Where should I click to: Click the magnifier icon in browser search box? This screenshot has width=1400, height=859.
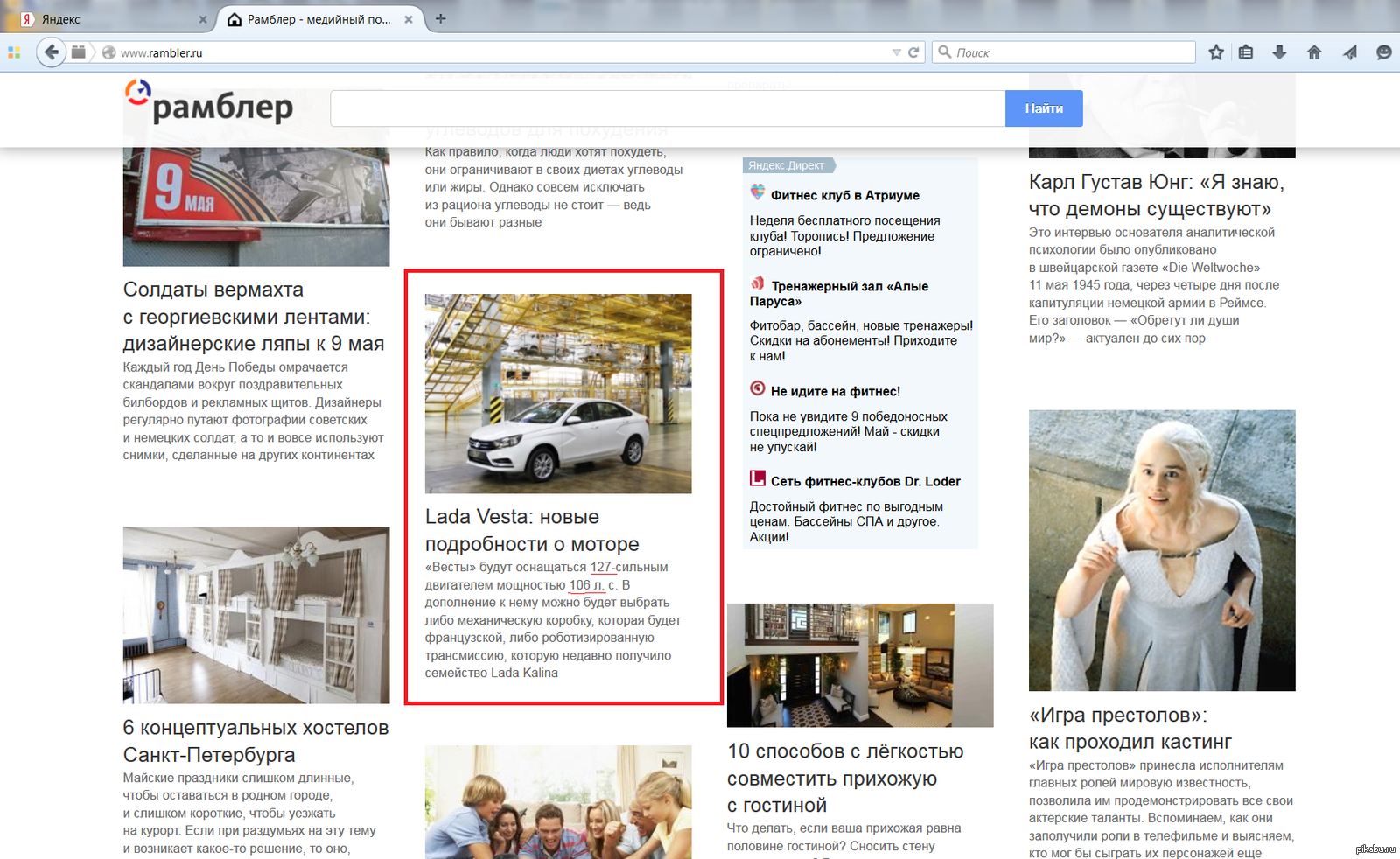tap(945, 52)
